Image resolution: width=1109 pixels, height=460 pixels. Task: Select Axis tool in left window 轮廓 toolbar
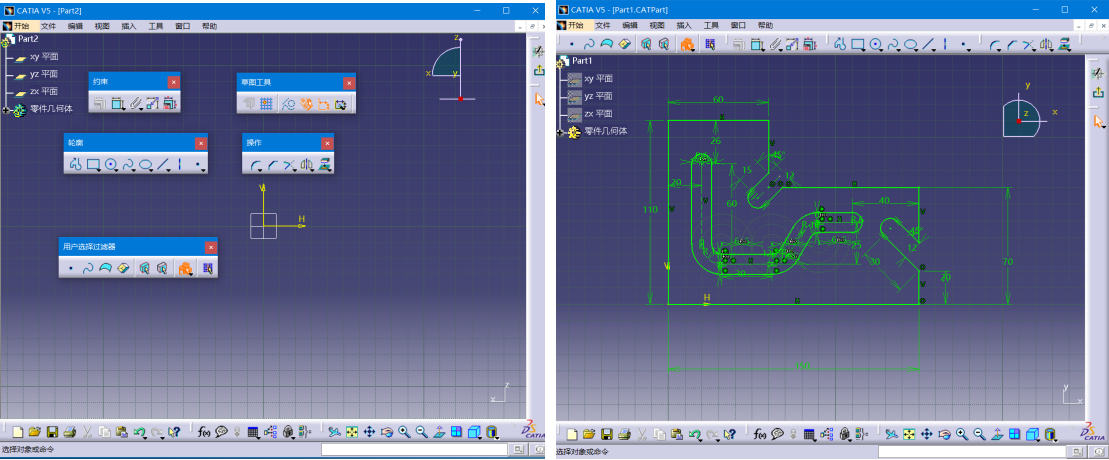(x=180, y=165)
